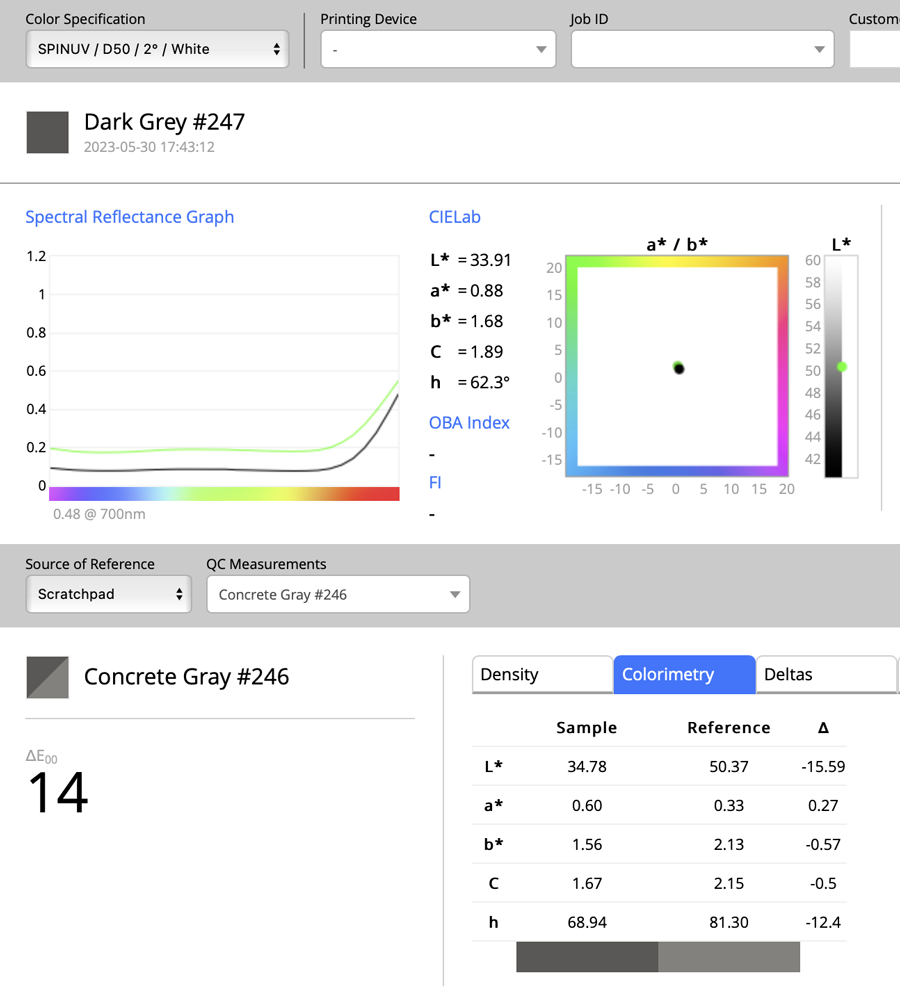Click the spectrum color bar under graph

click(x=224, y=494)
